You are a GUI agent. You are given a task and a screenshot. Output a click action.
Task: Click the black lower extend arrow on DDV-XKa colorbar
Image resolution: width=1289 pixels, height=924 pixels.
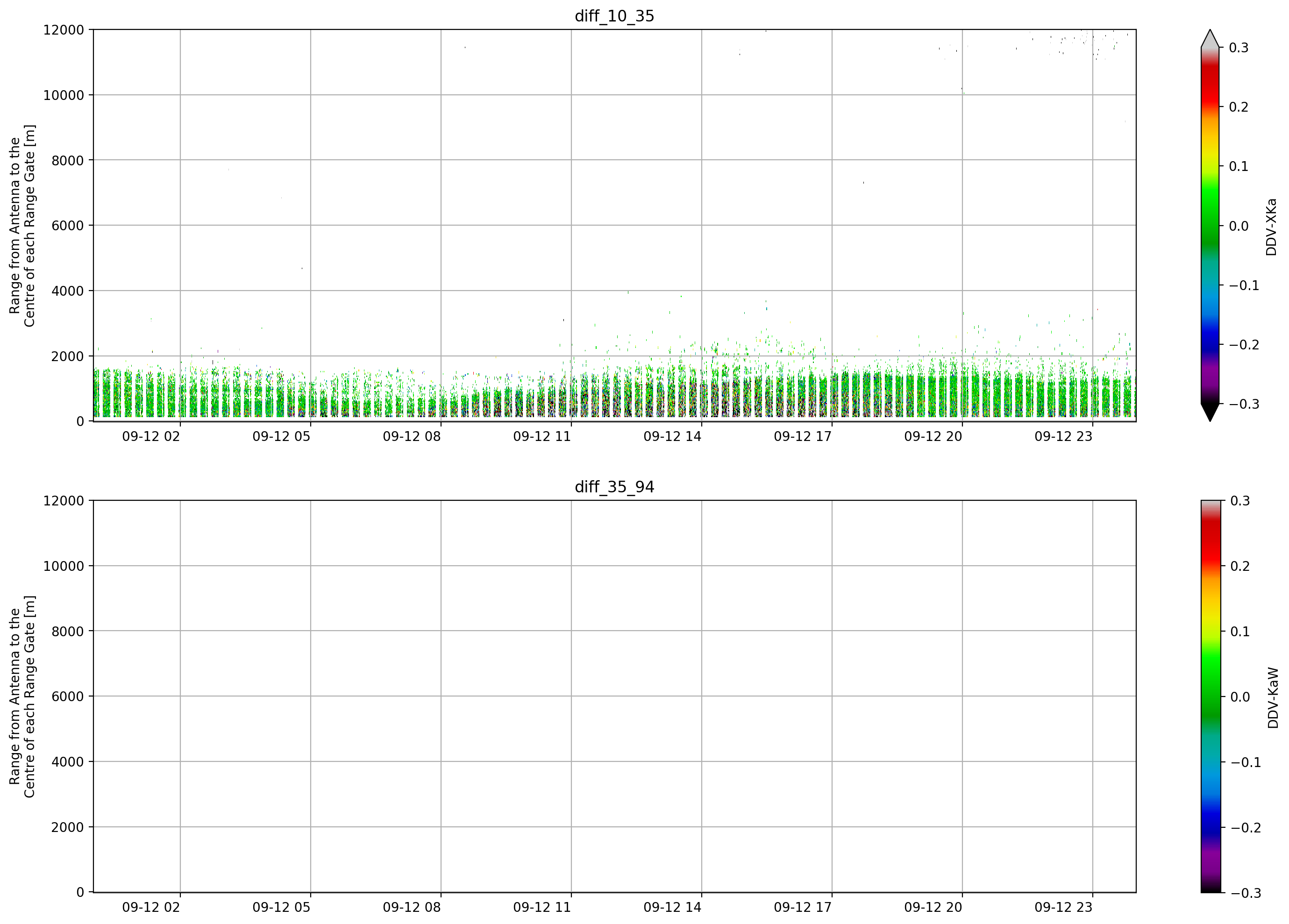pos(1210,412)
